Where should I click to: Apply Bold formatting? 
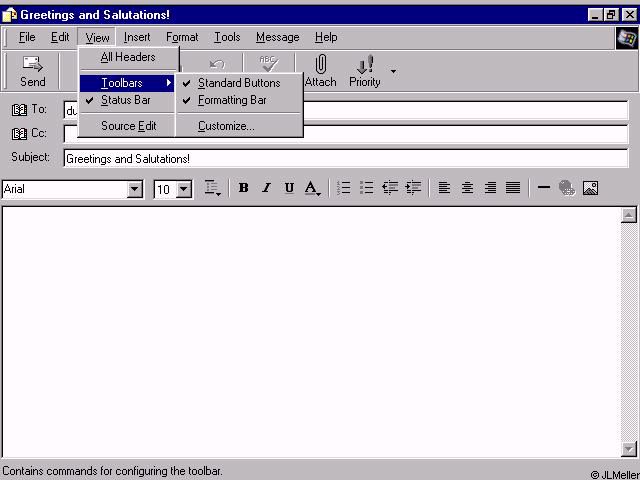pyautogui.click(x=244, y=188)
